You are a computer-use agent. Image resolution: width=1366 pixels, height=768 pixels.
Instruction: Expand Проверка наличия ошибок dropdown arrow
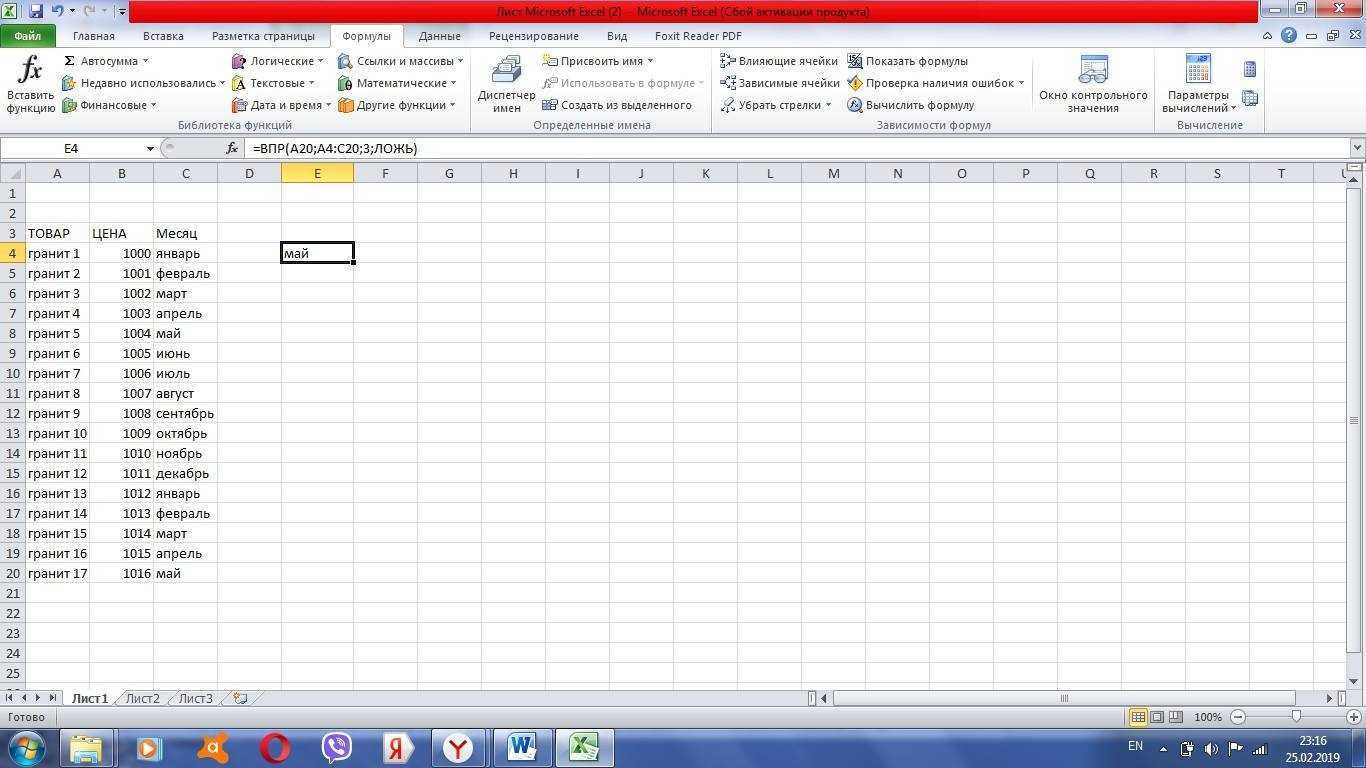1020,83
